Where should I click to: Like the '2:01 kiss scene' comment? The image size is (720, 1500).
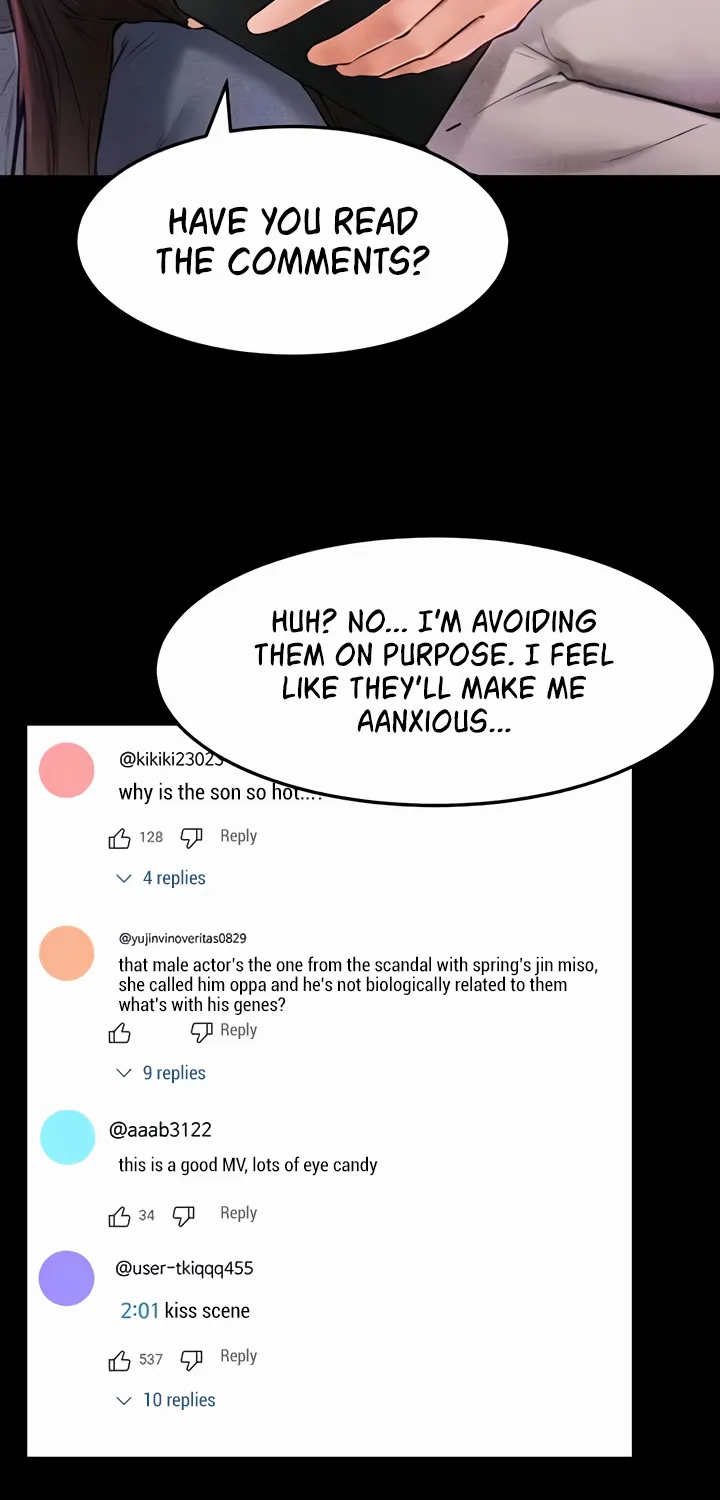pos(120,1360)
